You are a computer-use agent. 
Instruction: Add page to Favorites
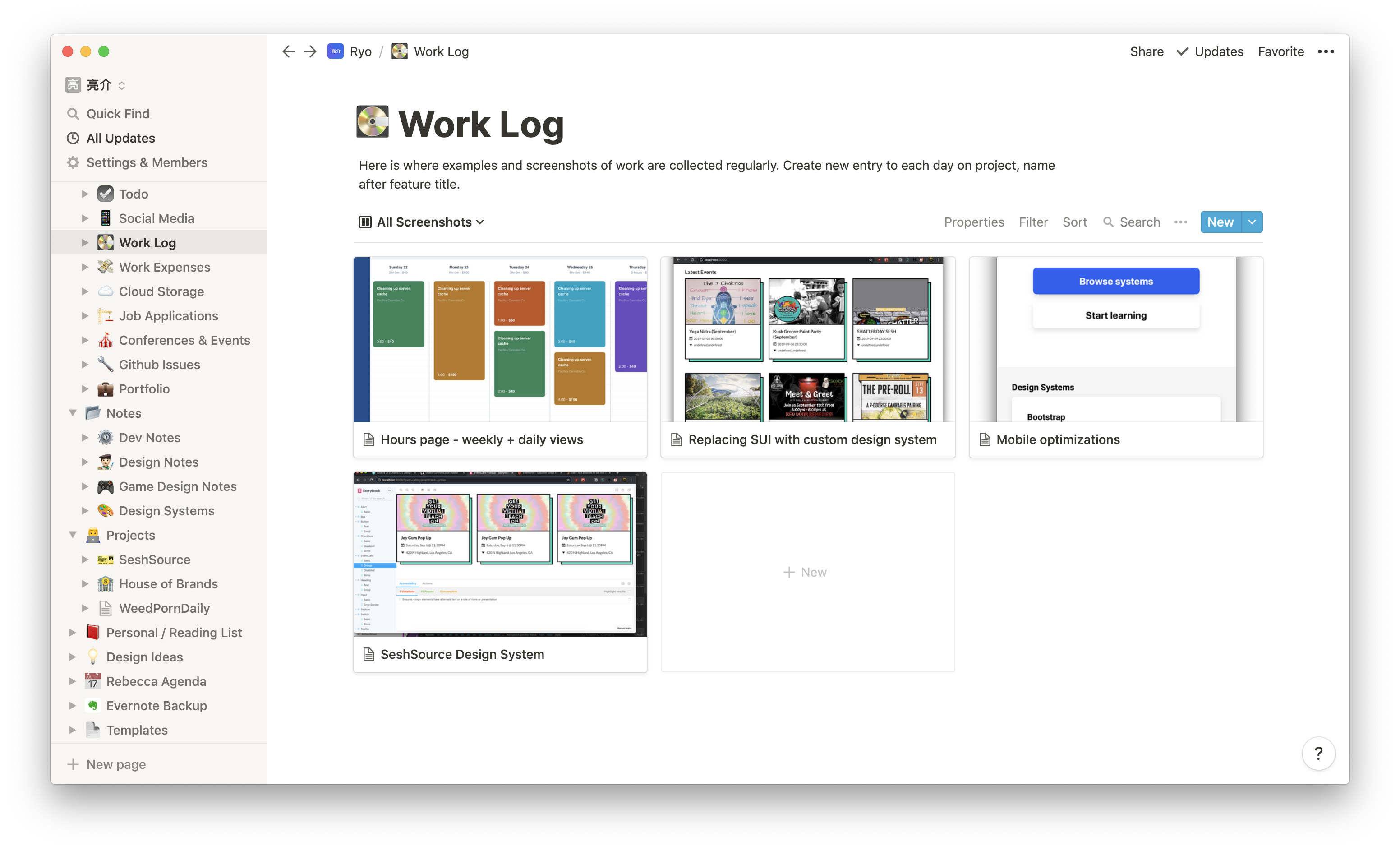[x=1280, y=51]
